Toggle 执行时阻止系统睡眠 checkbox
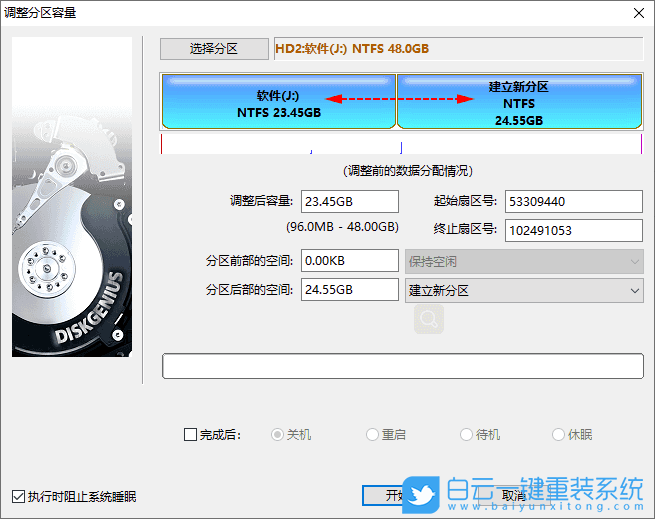655x519 pixels. coord(19,496)
